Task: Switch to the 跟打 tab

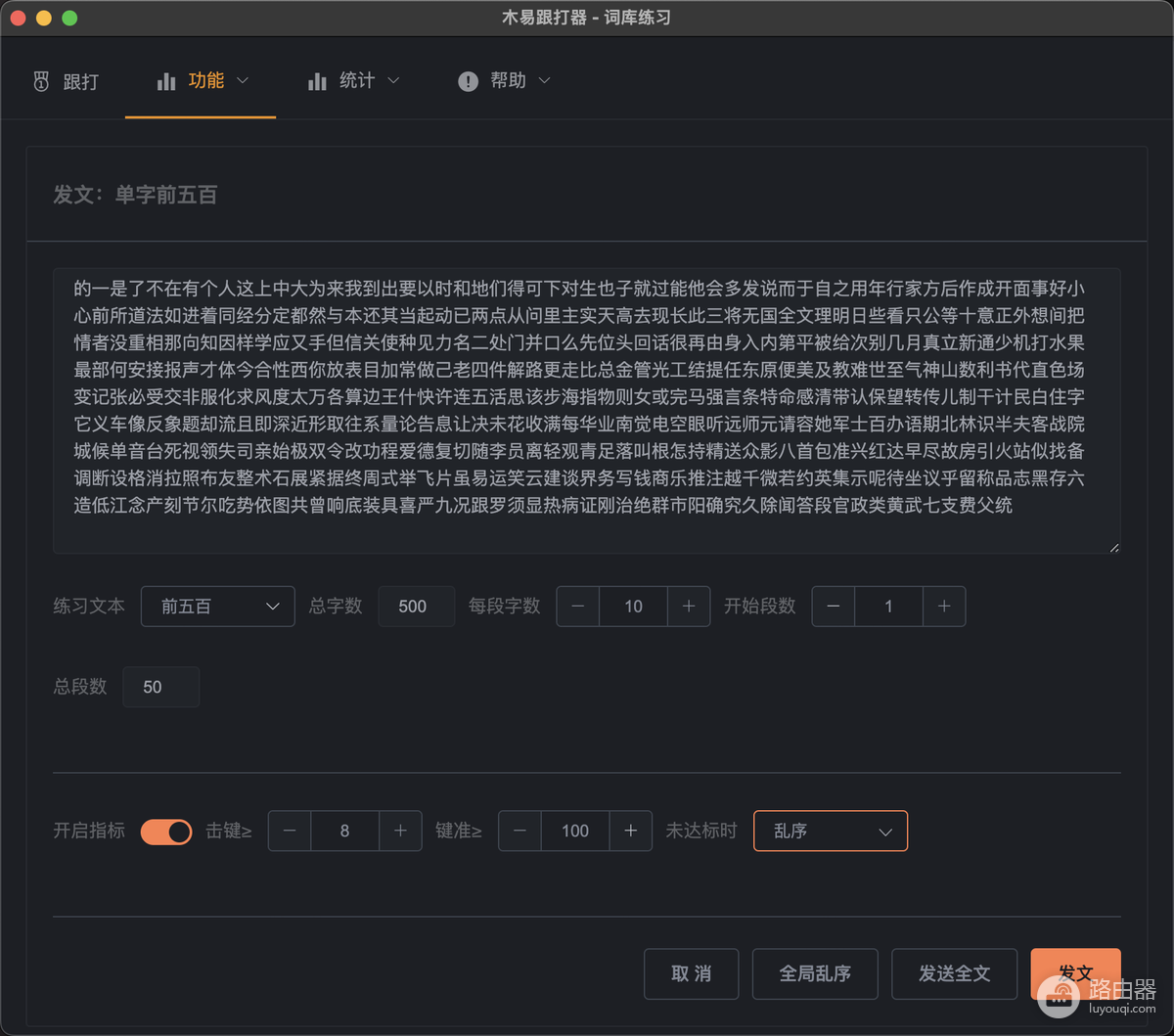Action: 66,81
